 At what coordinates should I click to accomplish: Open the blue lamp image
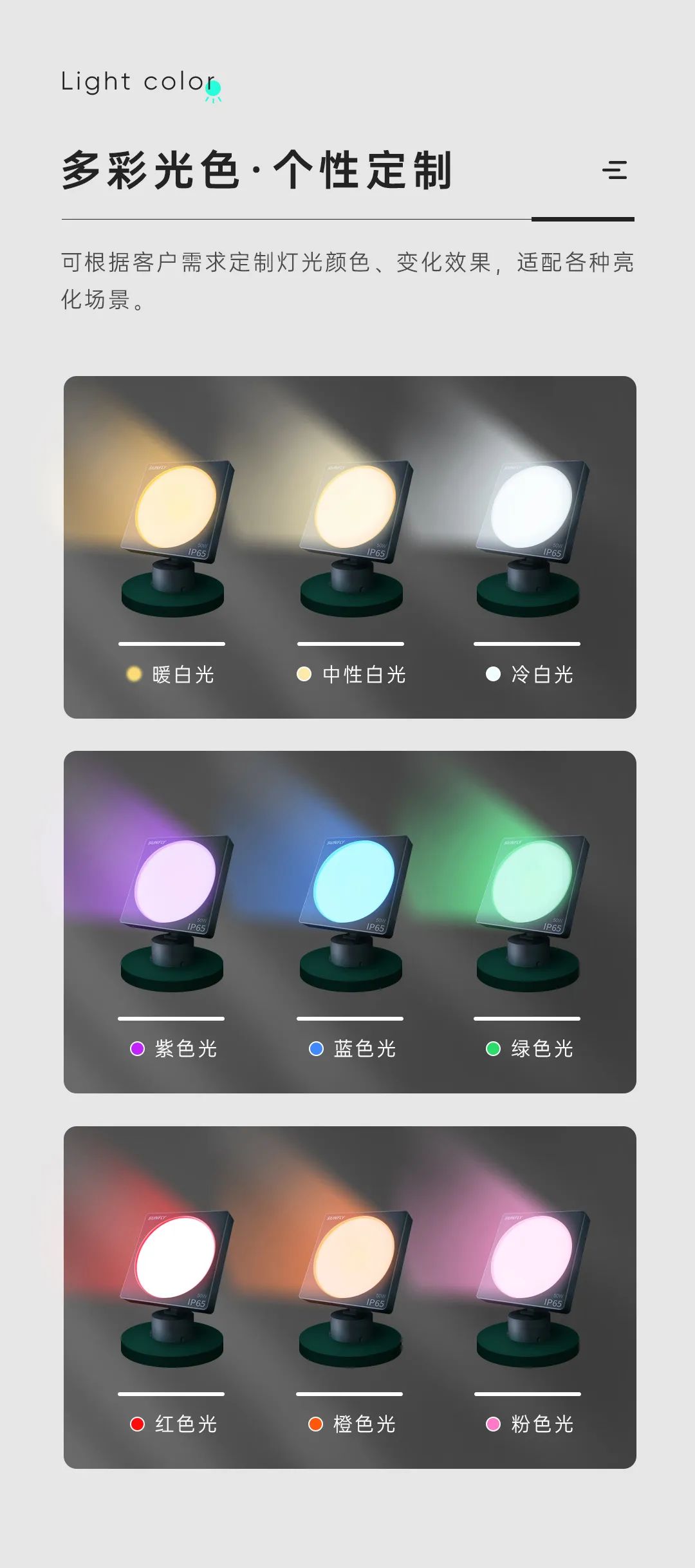(x=354, y=912)
